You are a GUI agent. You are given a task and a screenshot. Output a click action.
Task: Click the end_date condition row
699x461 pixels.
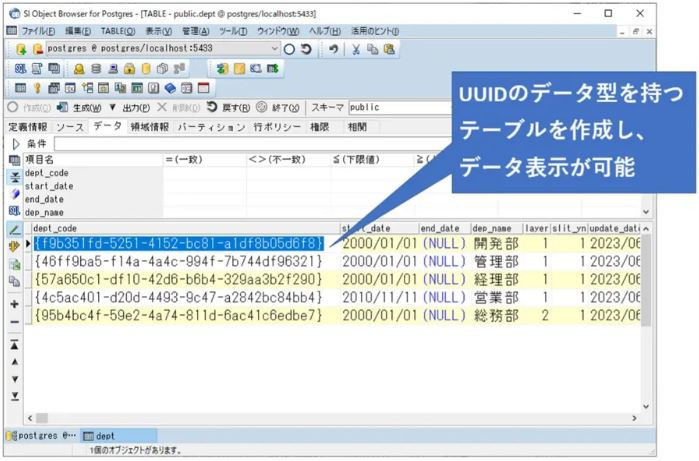(x=333, y=199)
